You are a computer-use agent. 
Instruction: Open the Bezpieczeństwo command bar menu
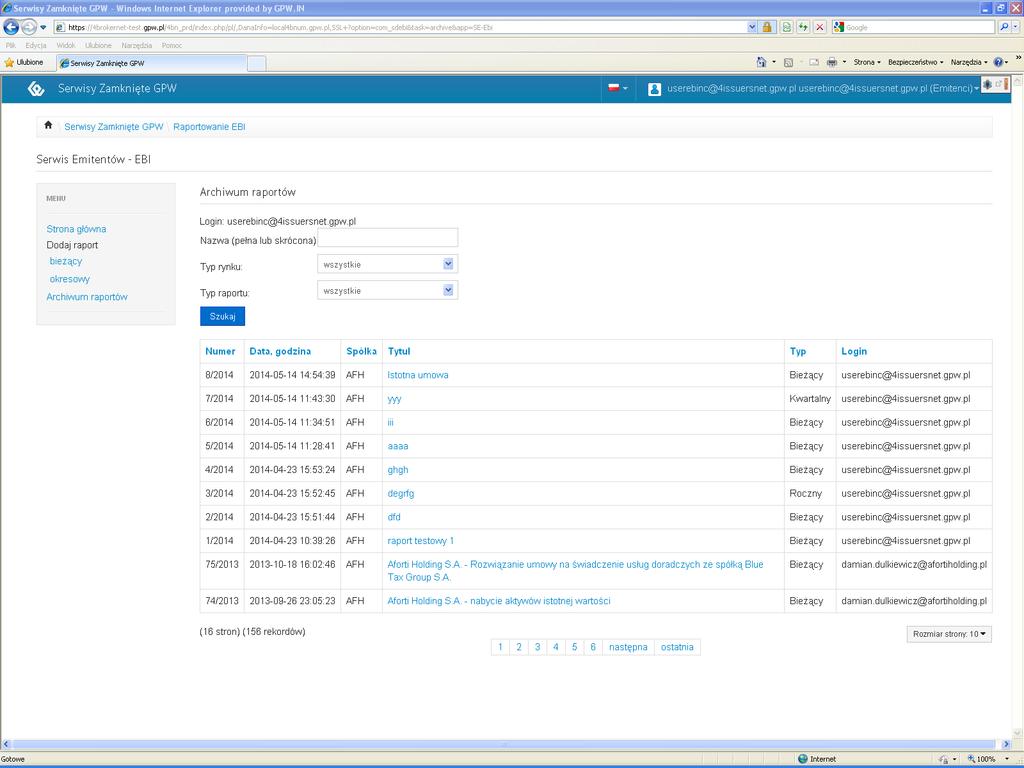915,62
